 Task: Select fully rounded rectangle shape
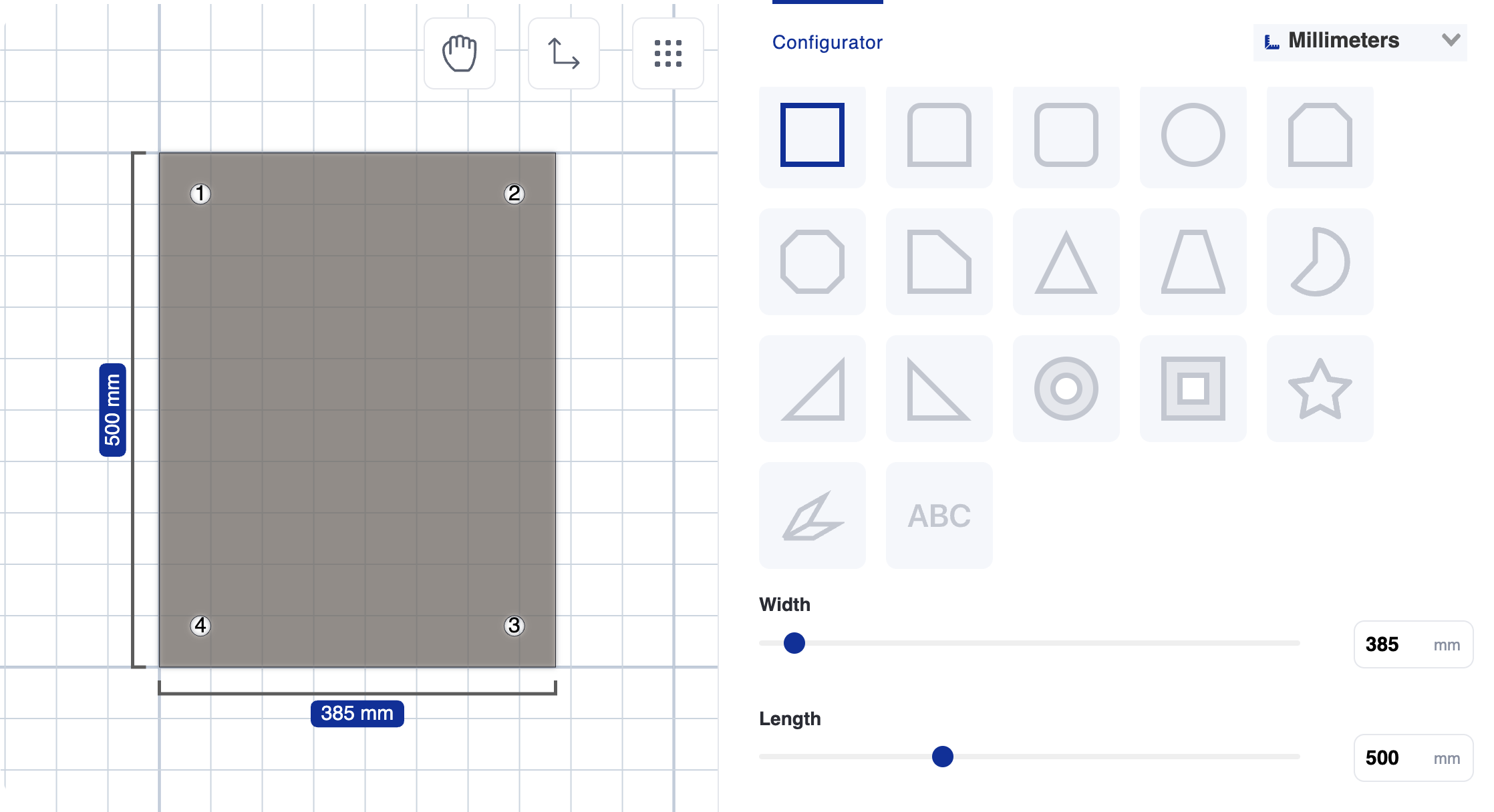[x=1066, y=136]
